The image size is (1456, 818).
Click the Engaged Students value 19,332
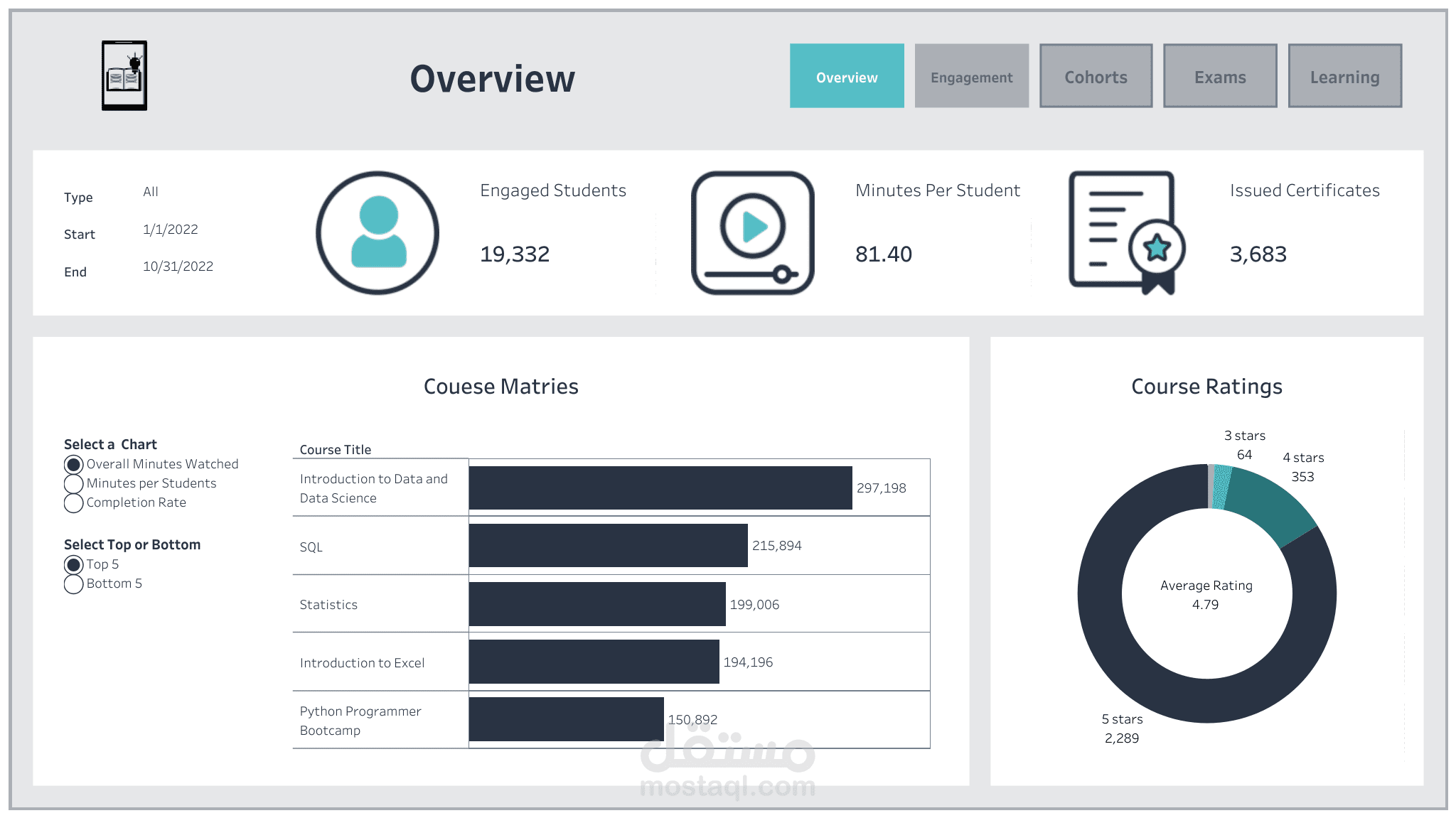point(515,254)
